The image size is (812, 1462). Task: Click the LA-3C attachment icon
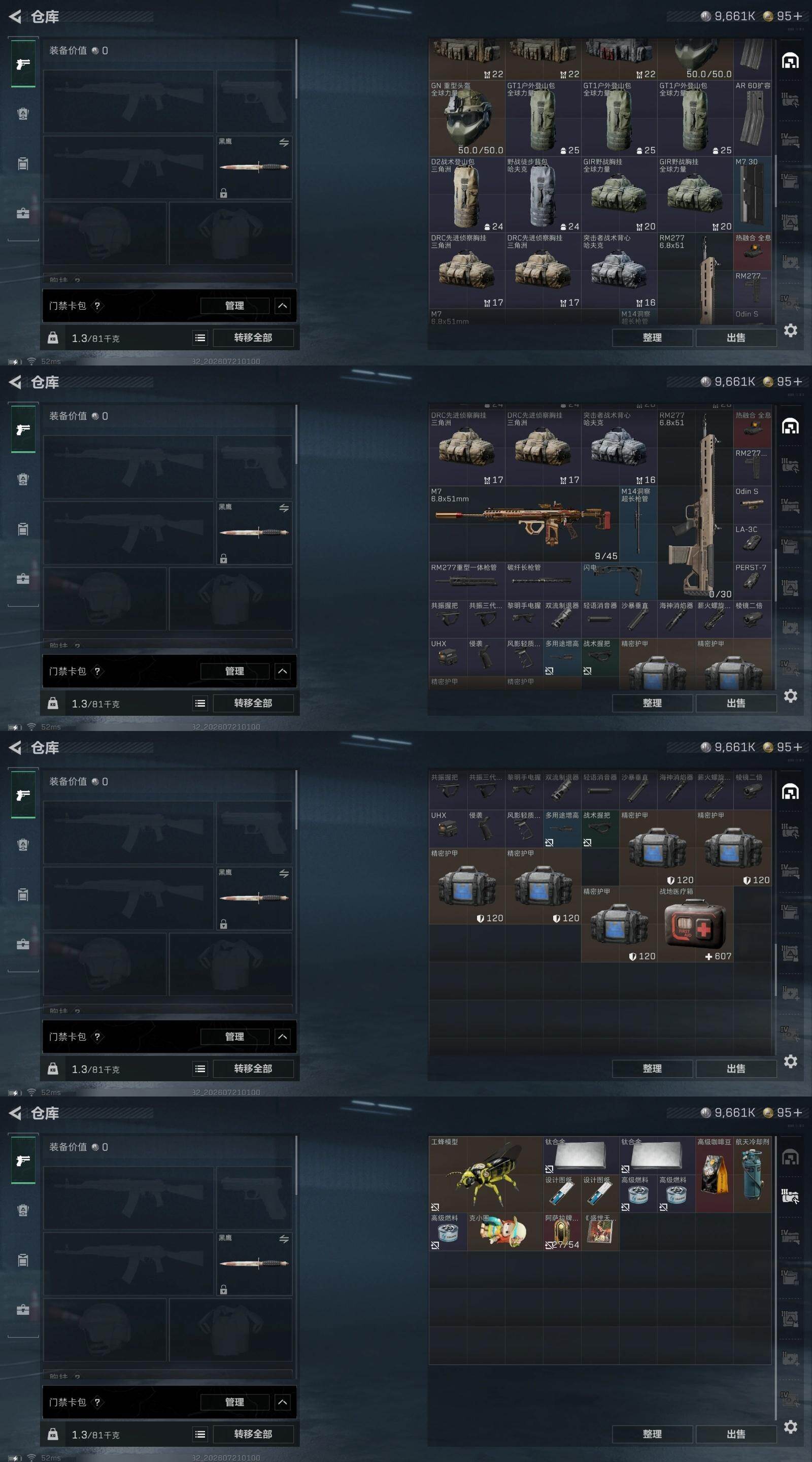click(x=753, y=543)
